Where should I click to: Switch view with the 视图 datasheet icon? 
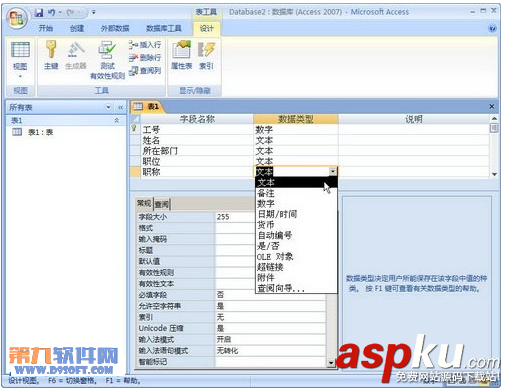[x=20, y=50]
